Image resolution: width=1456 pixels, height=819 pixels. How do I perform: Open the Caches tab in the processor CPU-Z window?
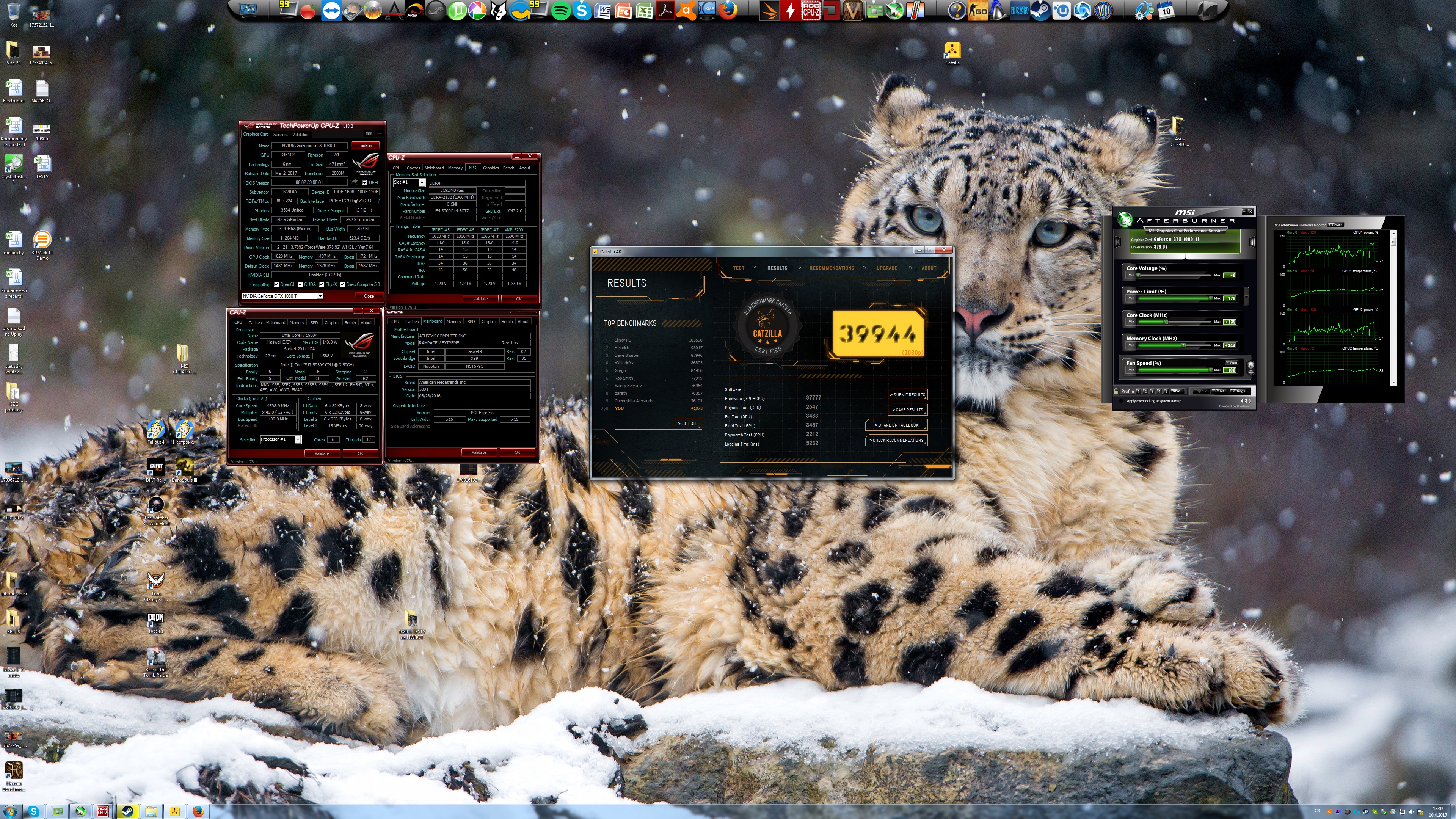(255, 323)
